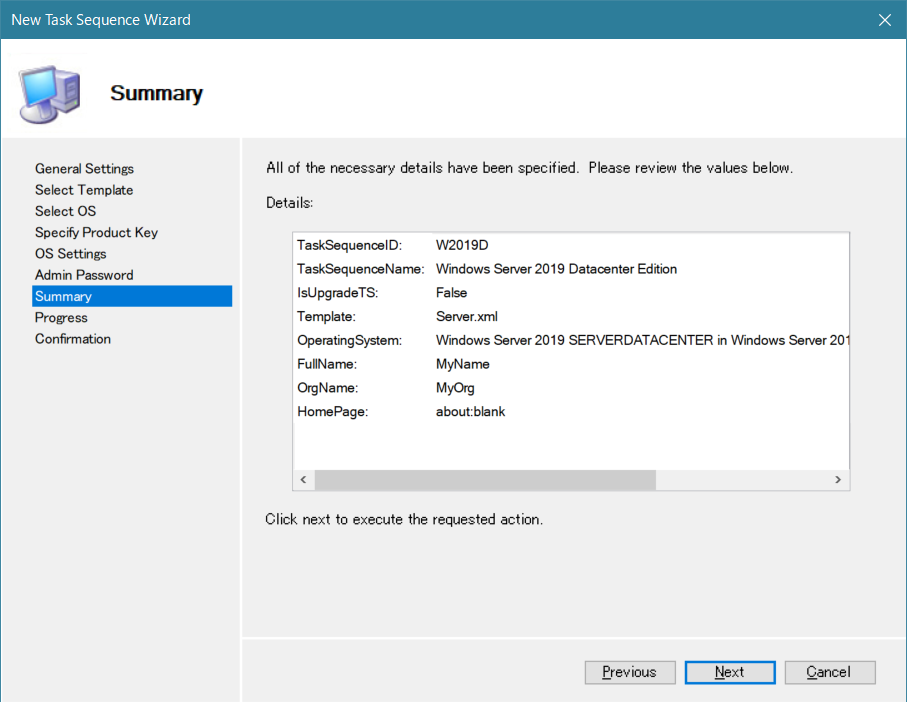Click the FullName: label
Image resolution: width=907 pixels, height=702 pixels.
coord(327,364)
